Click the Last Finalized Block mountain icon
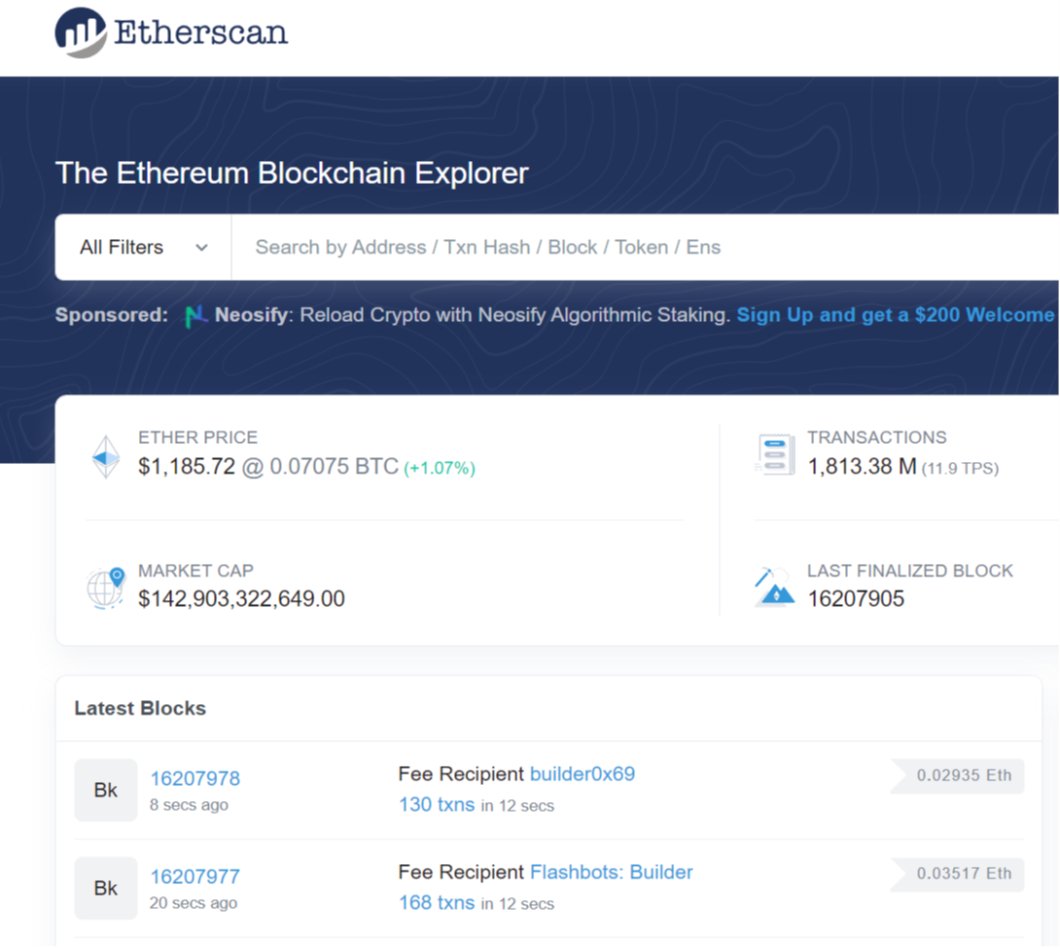1060x948 pixels. coord(774,586)
